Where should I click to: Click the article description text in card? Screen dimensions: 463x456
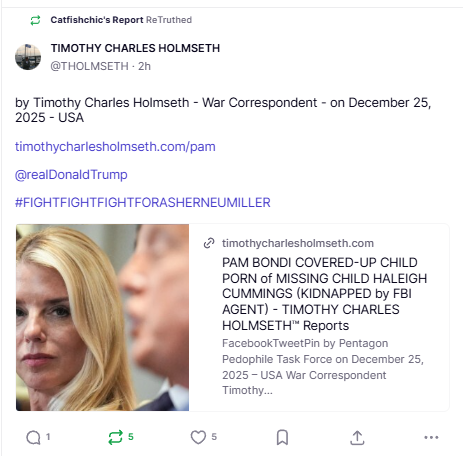pyautogui.click(x=323, y=367)
